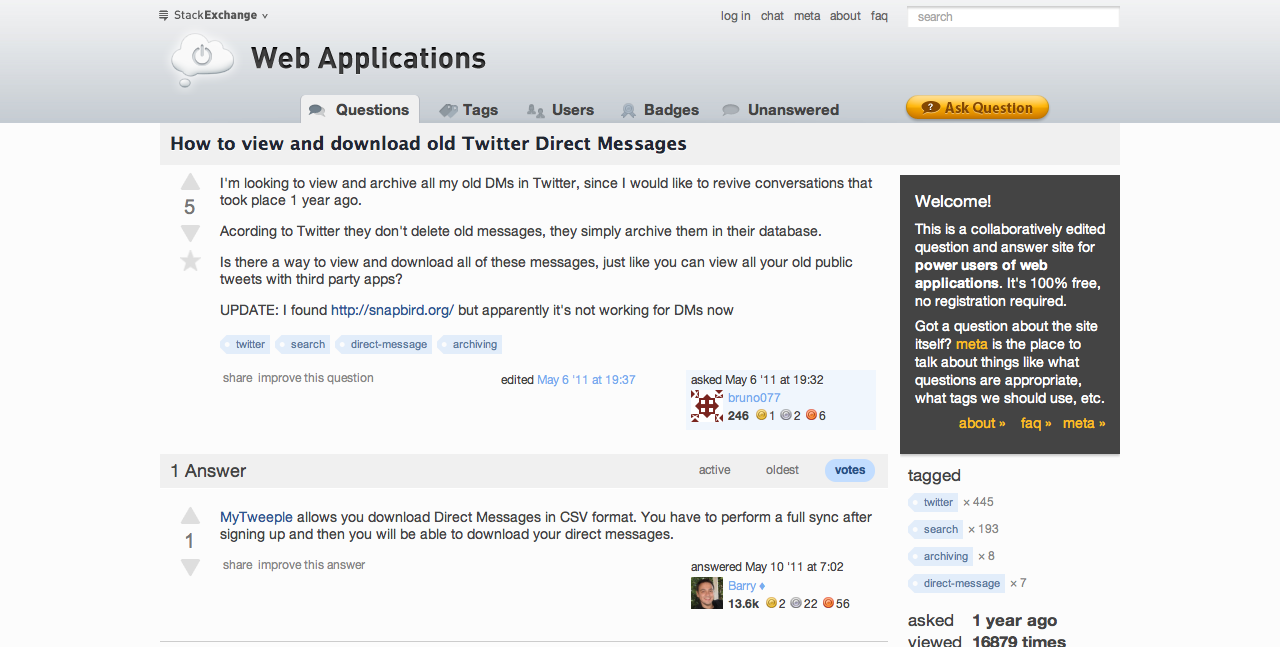Open the direct-message tag in tagged sidebar

click(956, 583)
